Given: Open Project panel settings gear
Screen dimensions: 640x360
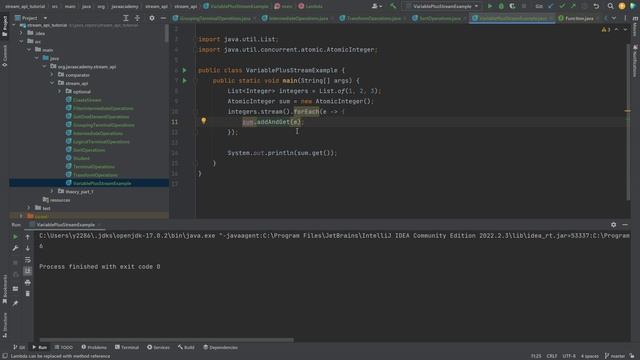Looking at the screenshot, I should (152, 18).
